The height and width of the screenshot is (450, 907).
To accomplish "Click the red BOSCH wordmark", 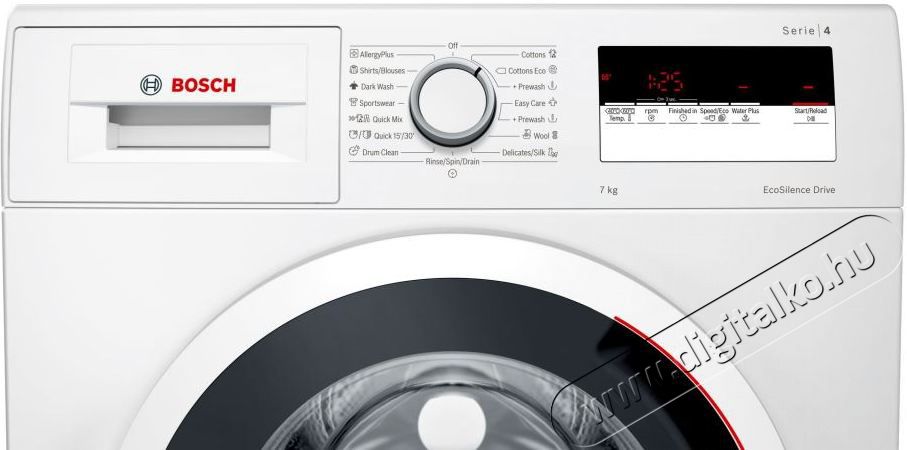I will pyautogui.click(x=204, y=86).
